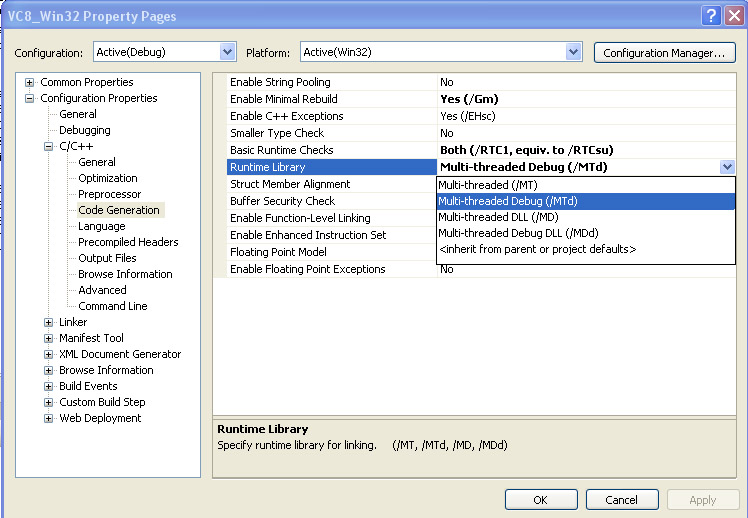Choose inherit from parent or project defaults
This screenshot has height=518, width=748.
point(586,249)
